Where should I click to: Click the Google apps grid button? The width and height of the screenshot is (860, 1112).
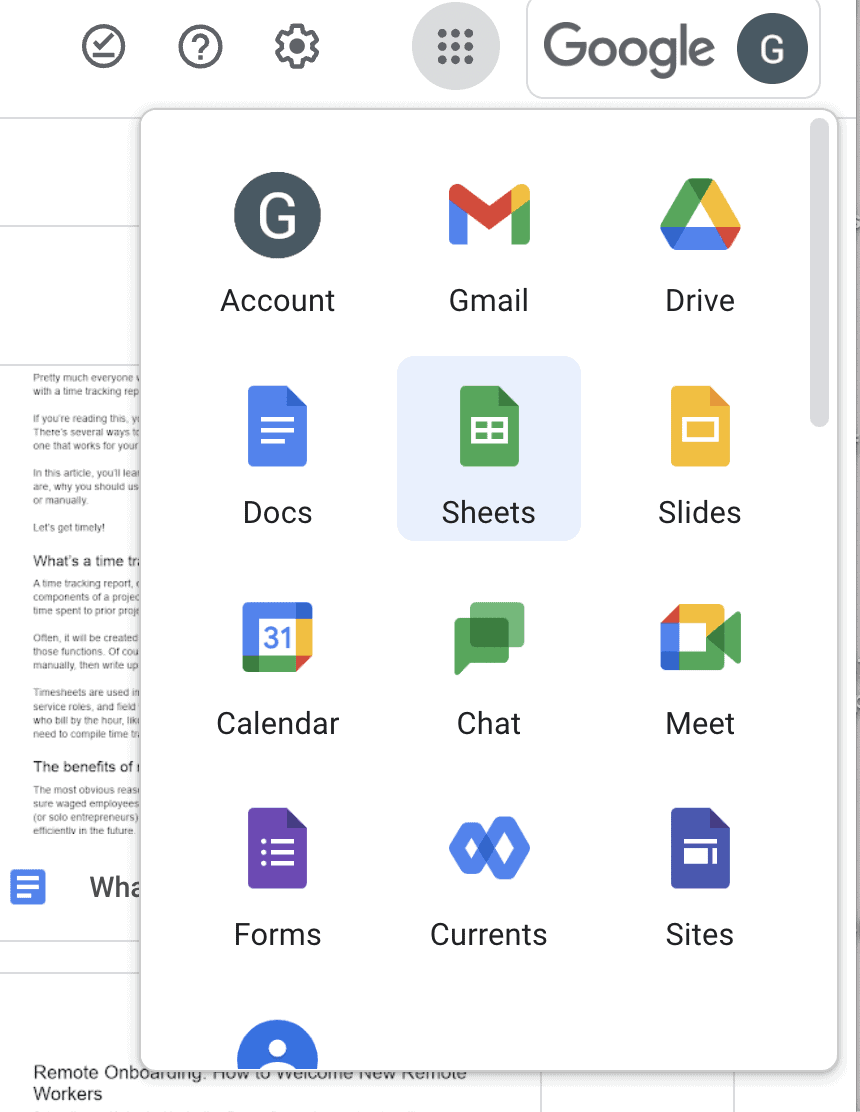tap(455, 47)
